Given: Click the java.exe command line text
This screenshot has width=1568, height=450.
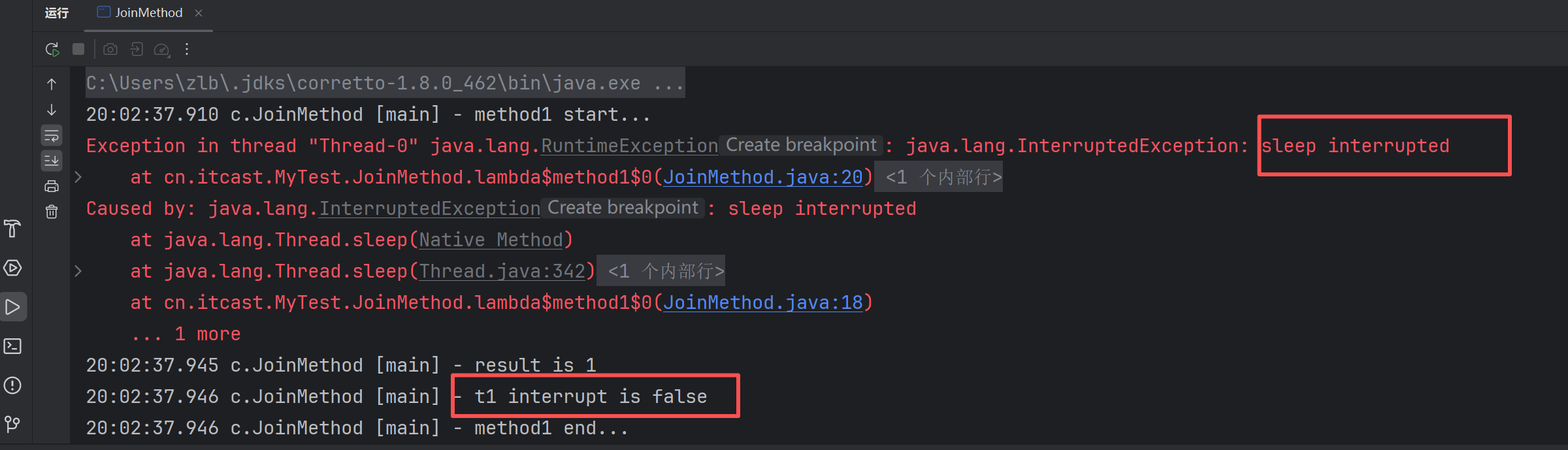Looking at the screenshot, I should [385, 83].
